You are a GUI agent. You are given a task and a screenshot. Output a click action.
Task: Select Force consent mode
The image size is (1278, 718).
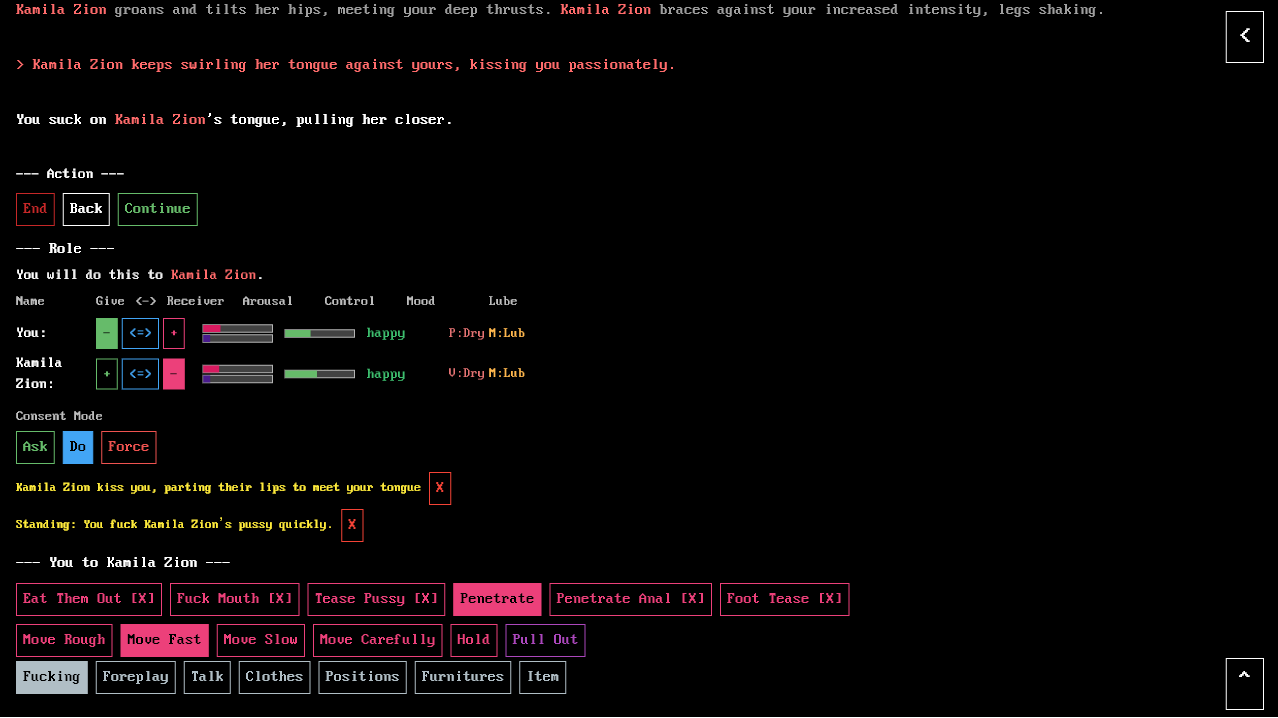129,447
